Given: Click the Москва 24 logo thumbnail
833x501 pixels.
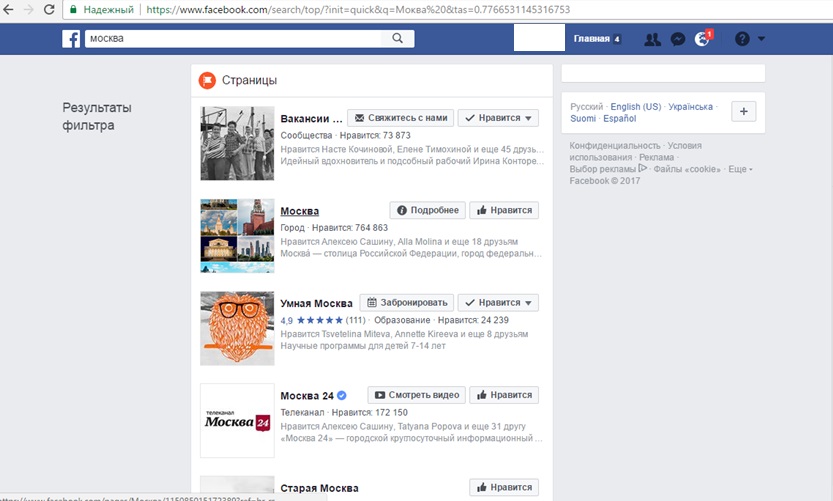Looking at the screenshot, I should point(237,421).
